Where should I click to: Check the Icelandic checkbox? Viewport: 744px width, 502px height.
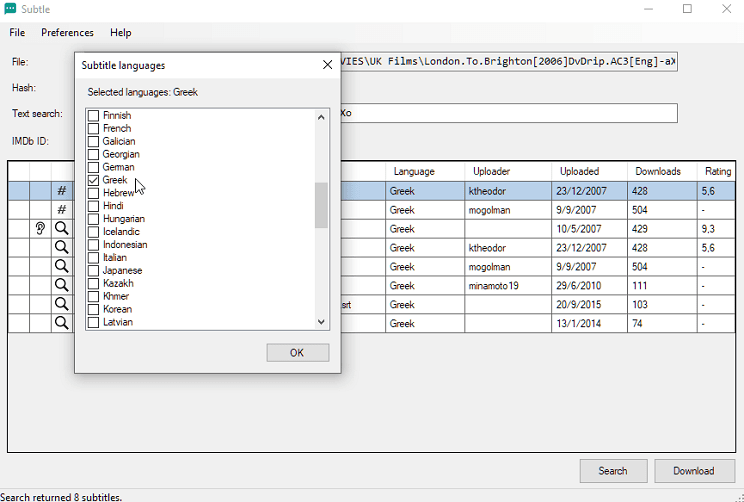point(93,232)
